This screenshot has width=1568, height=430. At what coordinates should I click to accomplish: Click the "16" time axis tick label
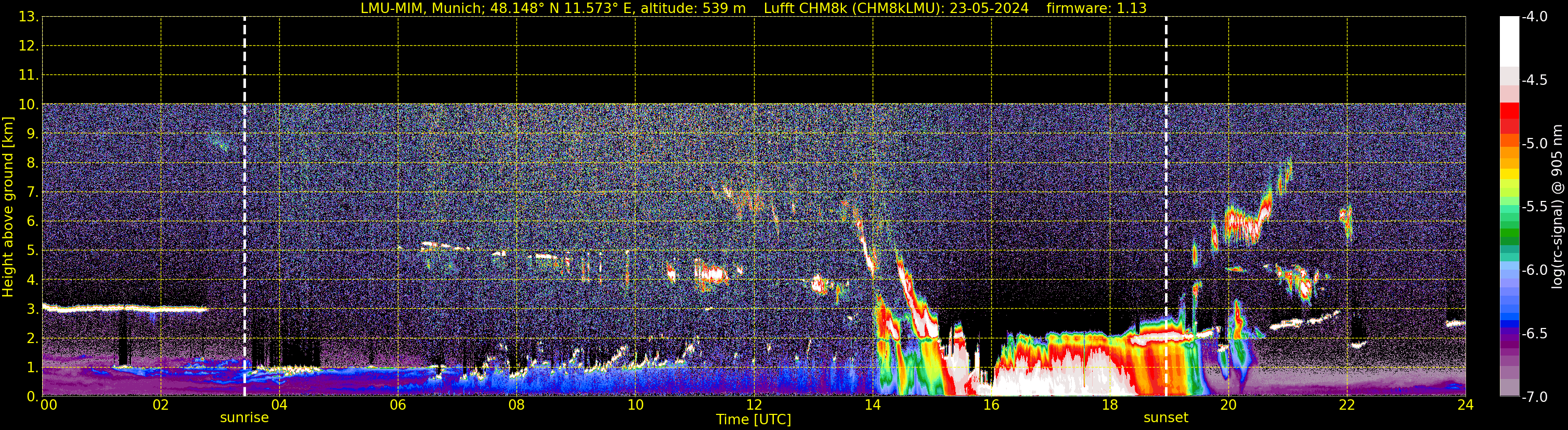click(x=991, y=405)
